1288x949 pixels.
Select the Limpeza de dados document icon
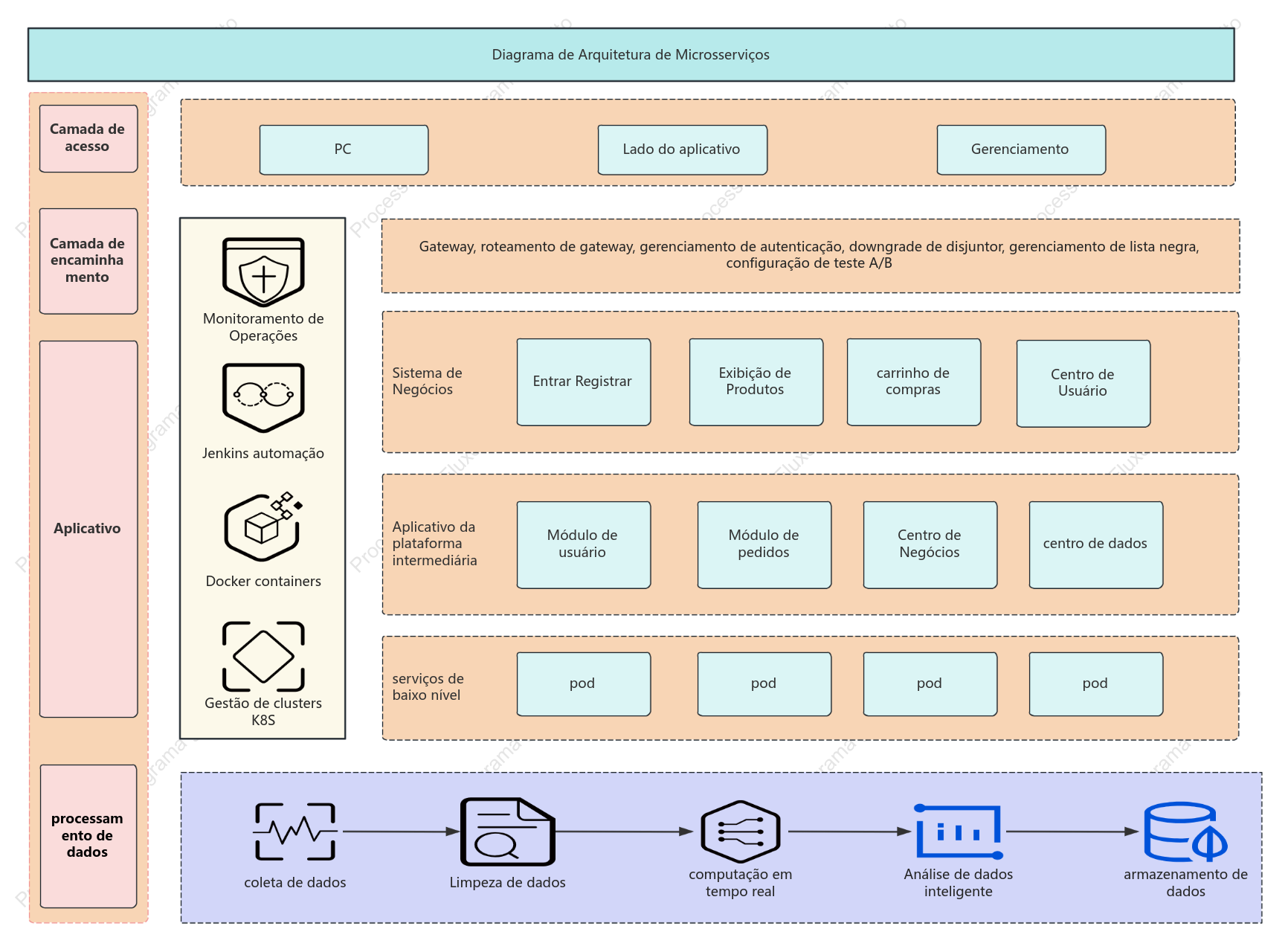(x=508, y=831)
